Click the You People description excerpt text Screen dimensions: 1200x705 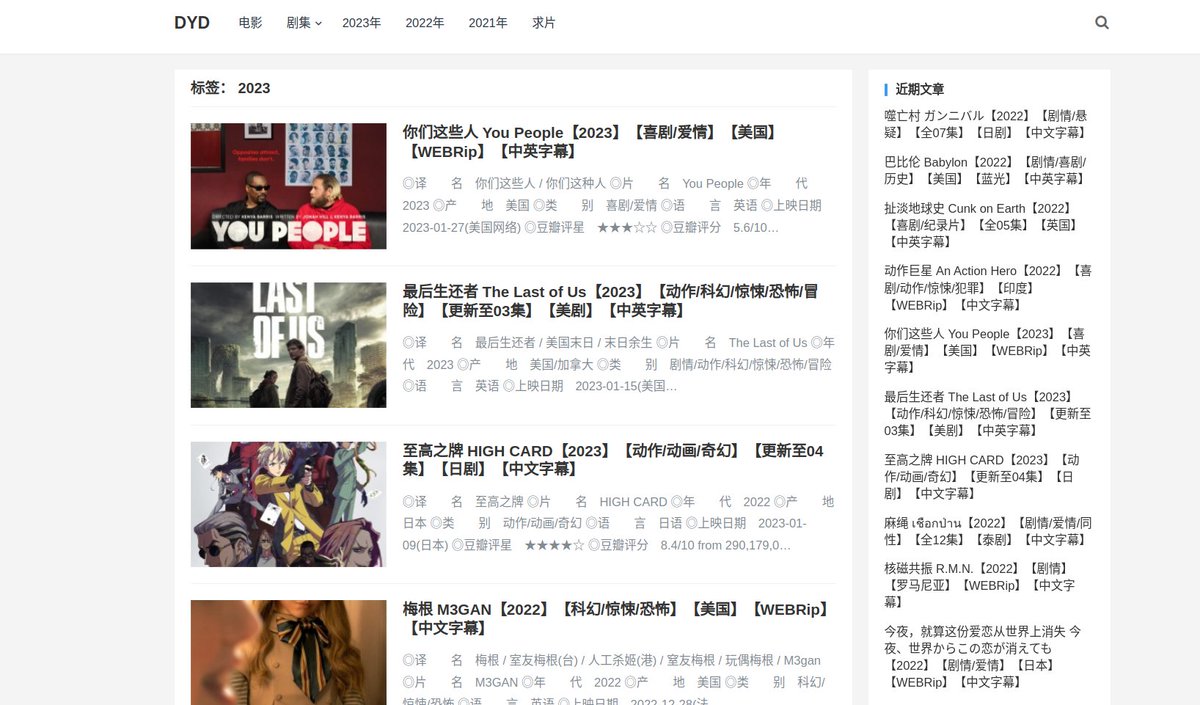tap(612, 205)
